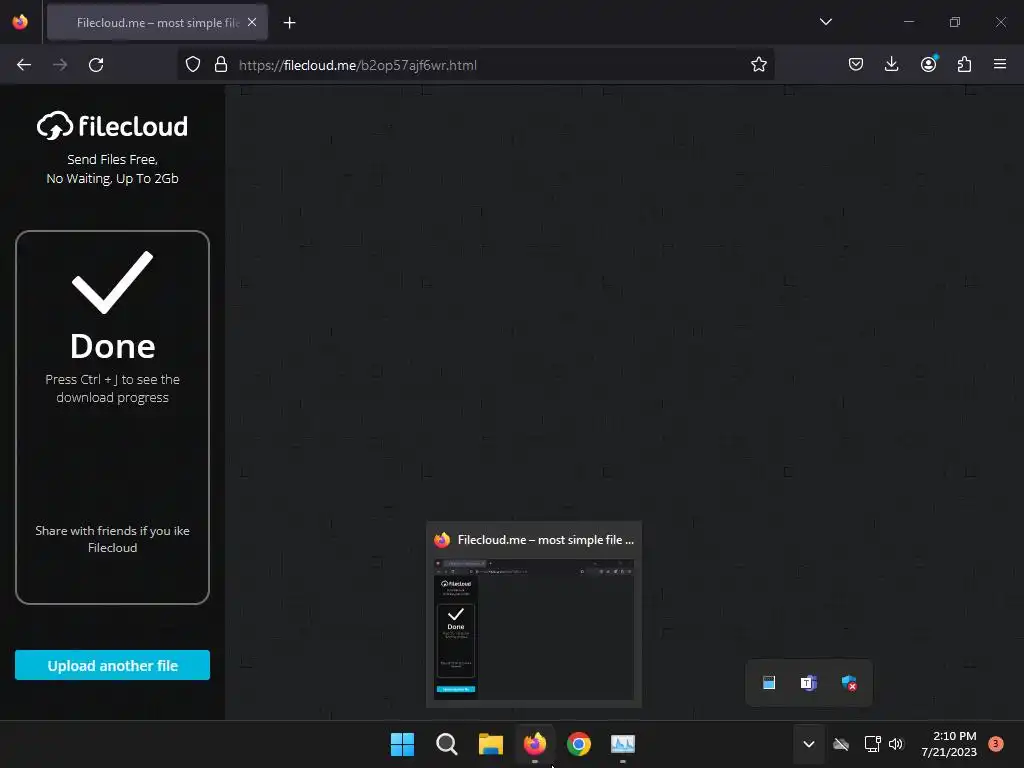Restore down the Firefox window

click(x=955, y=22)
